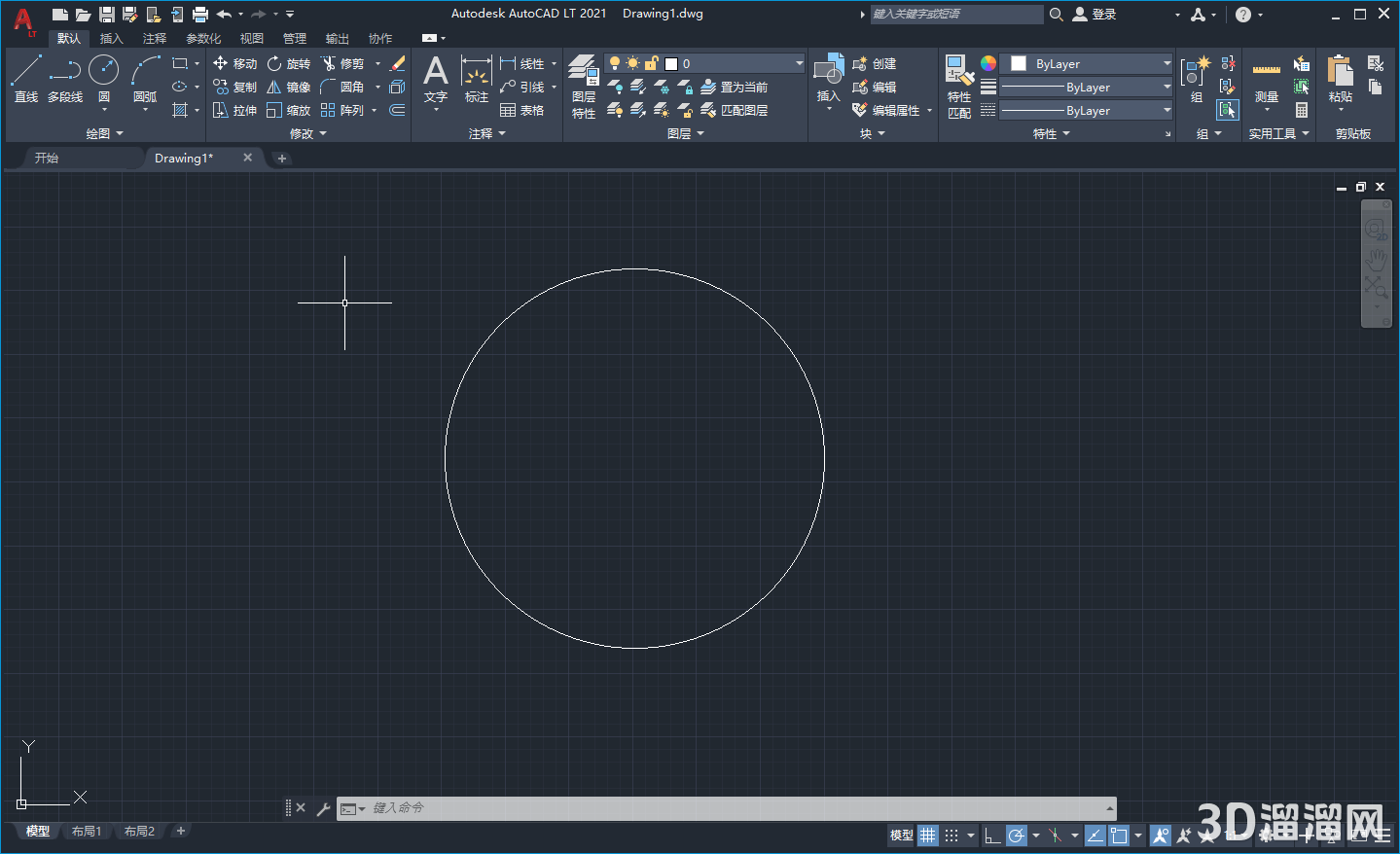Open the layer state dropdown in 图层 panel
The height and width of the screenshot is (854, 1400).
pos(798,63)
